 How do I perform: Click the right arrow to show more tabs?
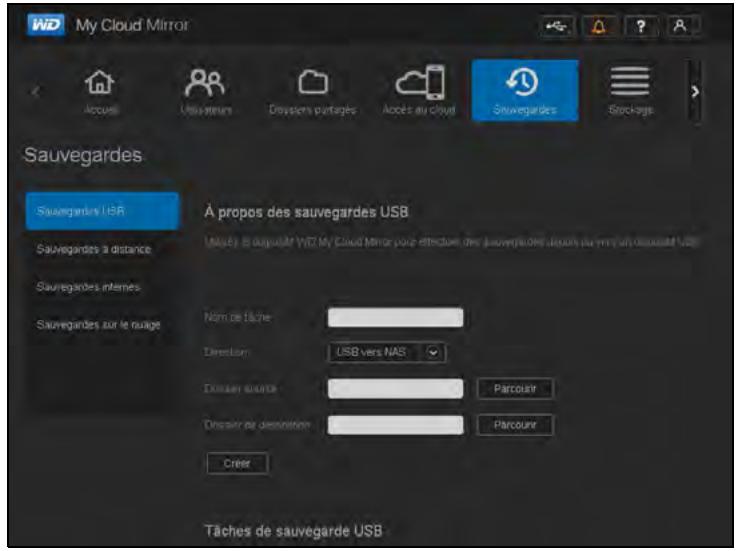[695, 92]
